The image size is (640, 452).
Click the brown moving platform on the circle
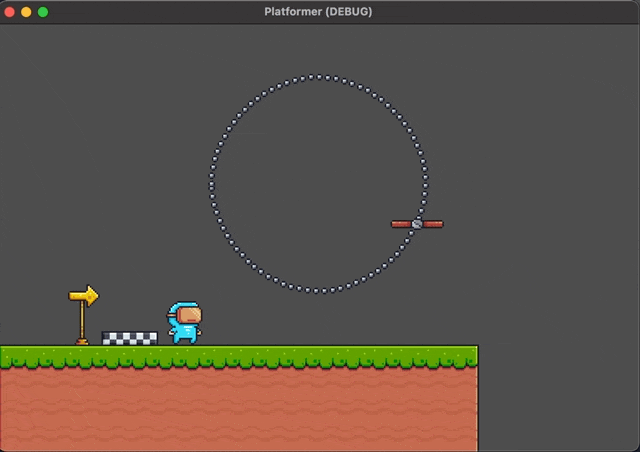417,224
